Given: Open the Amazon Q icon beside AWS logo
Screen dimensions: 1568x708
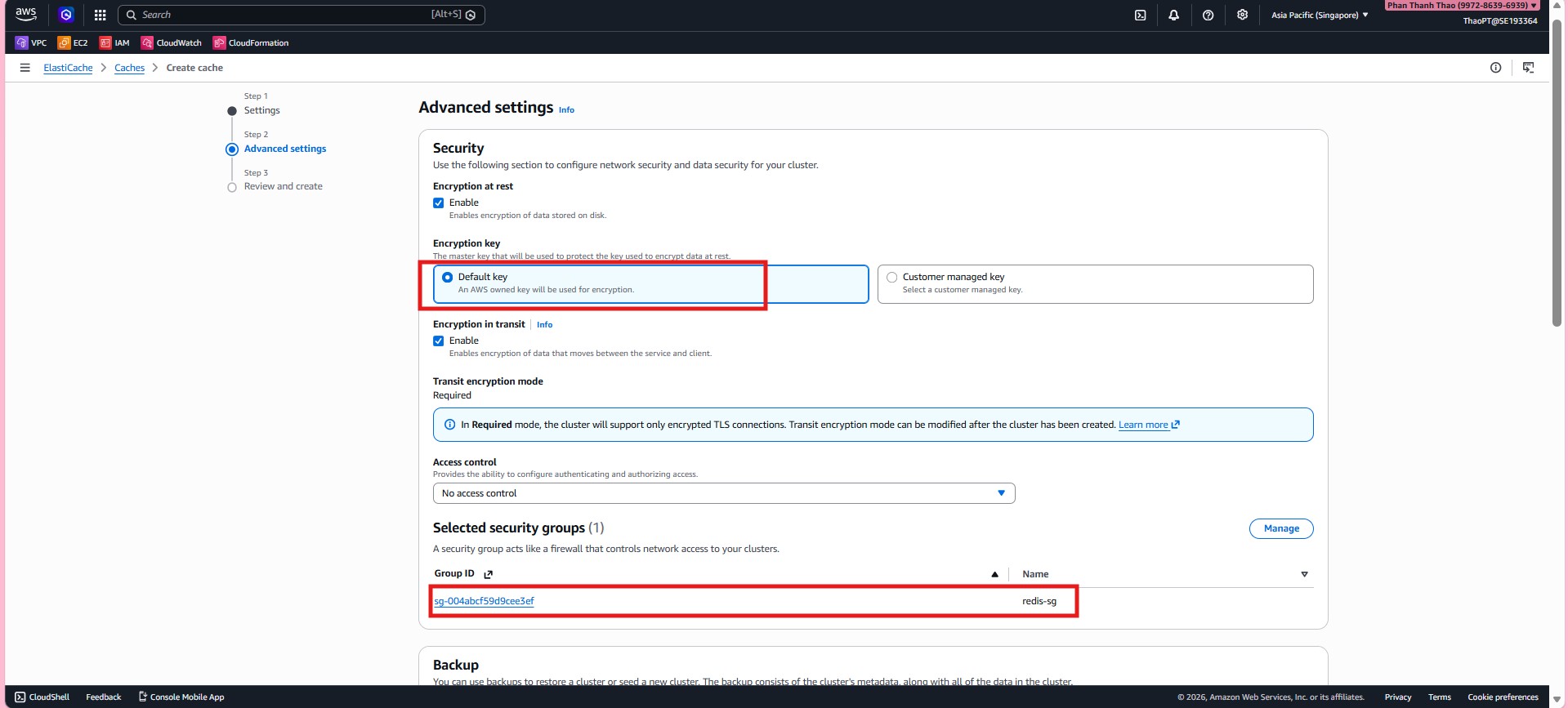Looking at the screenshot, I should click(x=66, y=15).
